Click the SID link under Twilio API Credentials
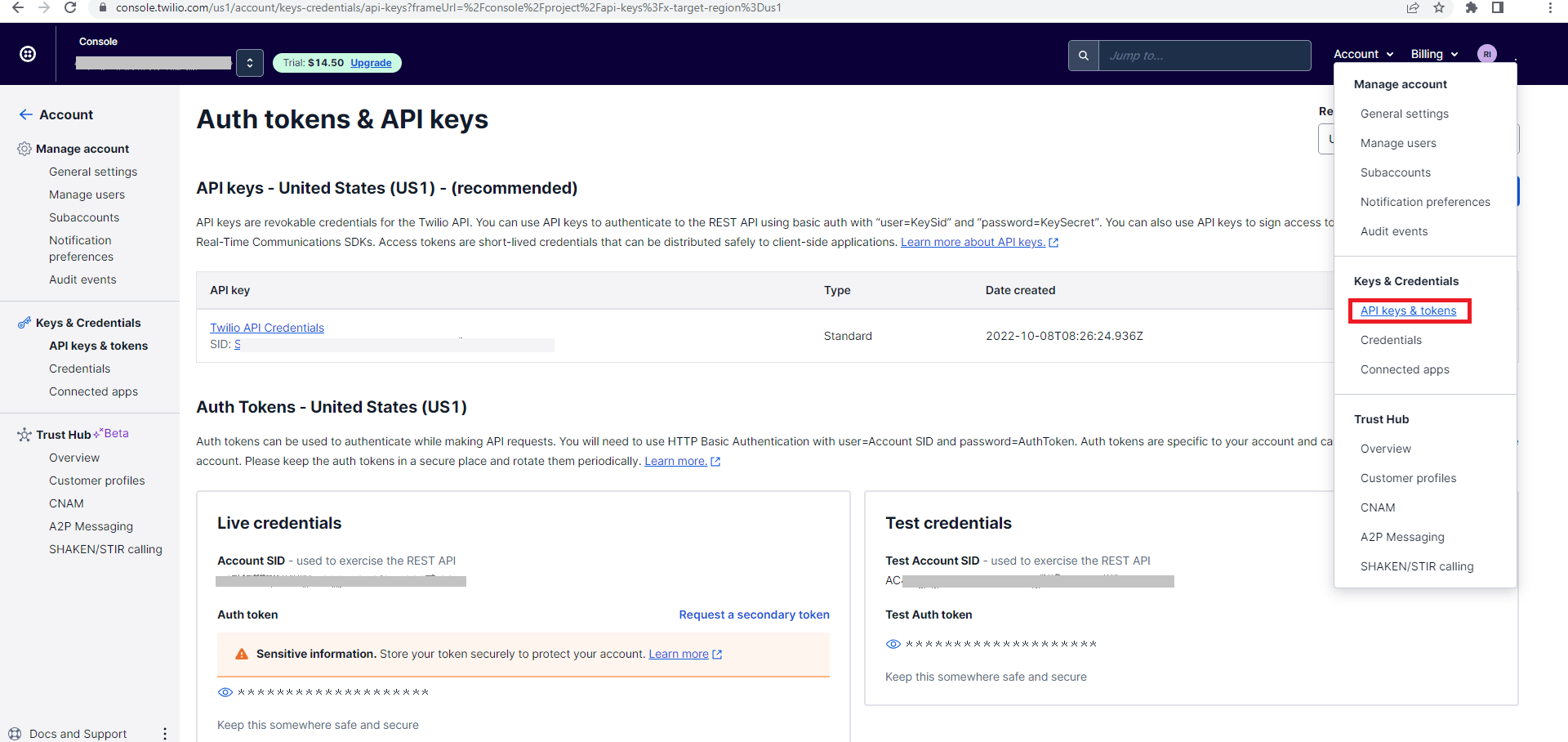Image resolution: width=1568 pixels, height=742 pixels. 238,345
